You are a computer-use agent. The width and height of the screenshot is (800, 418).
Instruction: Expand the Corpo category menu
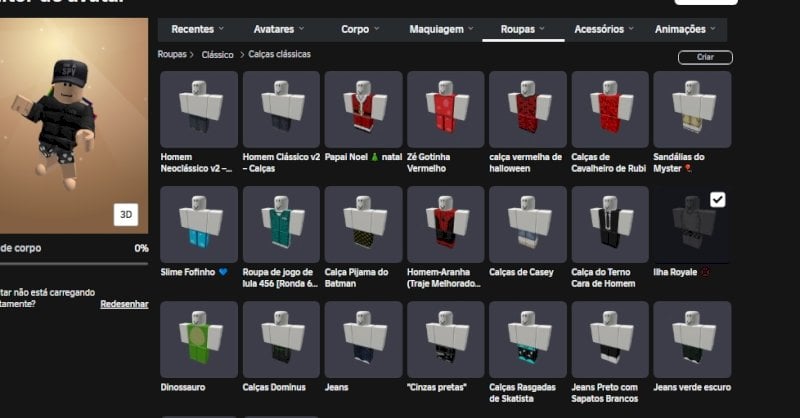point(360,30)
